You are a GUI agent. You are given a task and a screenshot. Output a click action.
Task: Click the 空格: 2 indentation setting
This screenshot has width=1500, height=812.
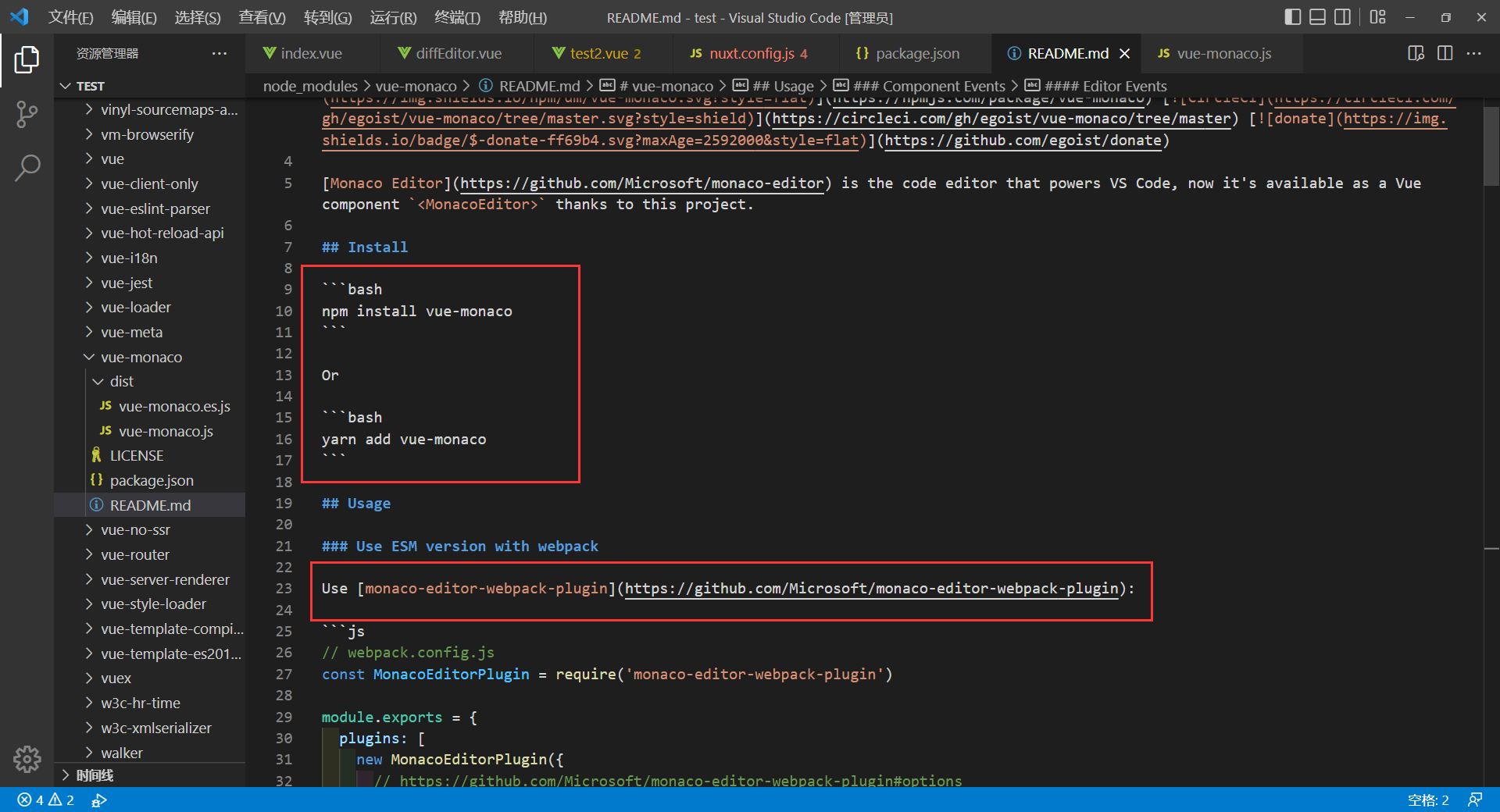click(x=1428, y=800)
